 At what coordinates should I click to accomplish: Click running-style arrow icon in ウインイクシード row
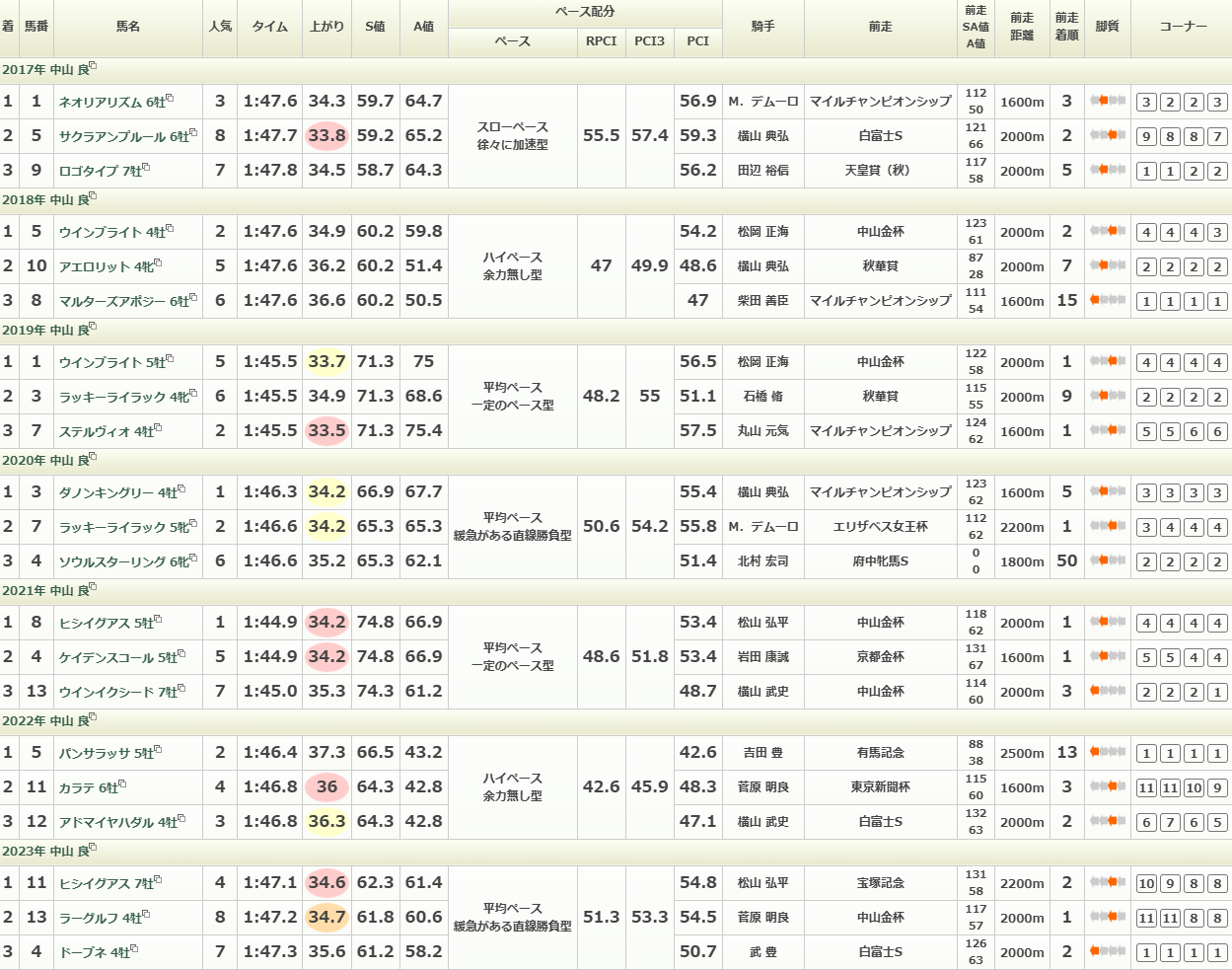click(1095, 691)
